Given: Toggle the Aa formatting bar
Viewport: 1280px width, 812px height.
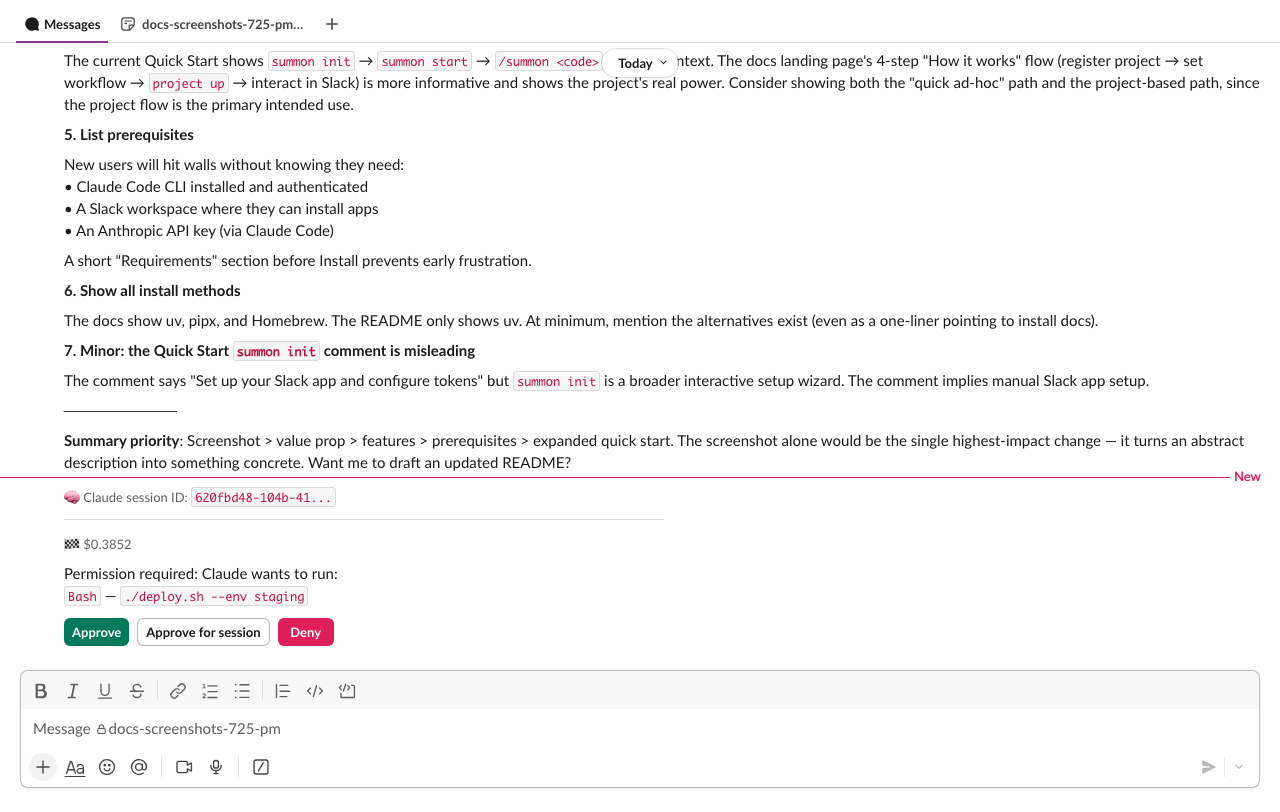Looking at the screenshot, I should point(74,767).
